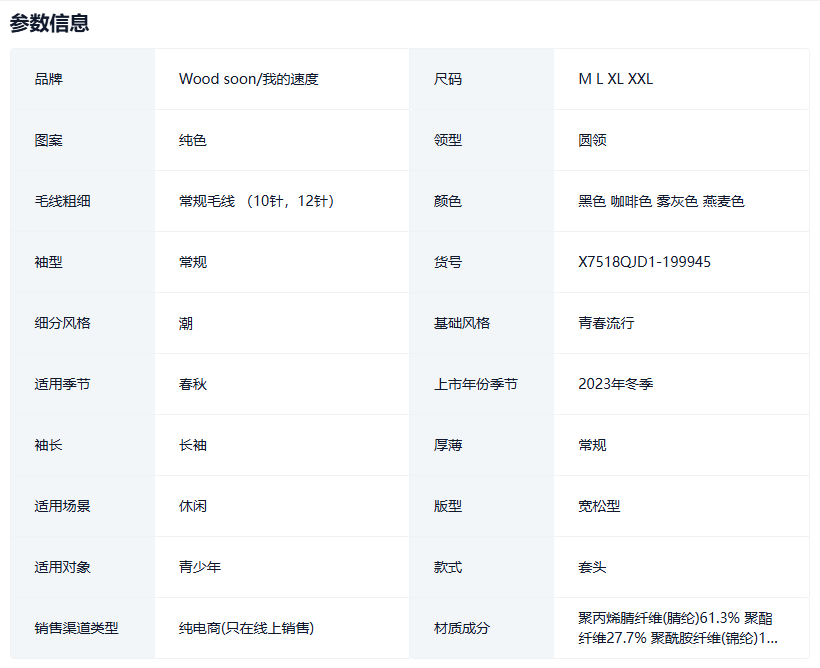Click the item number X7518QJD1-199945

(x=644, y=262)
